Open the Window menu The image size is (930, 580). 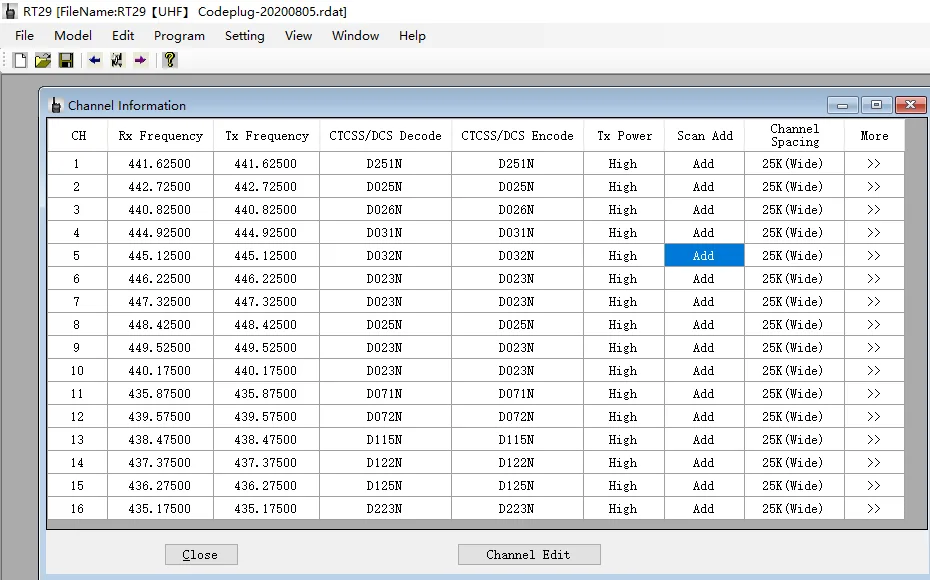click(x=355, y=36)
